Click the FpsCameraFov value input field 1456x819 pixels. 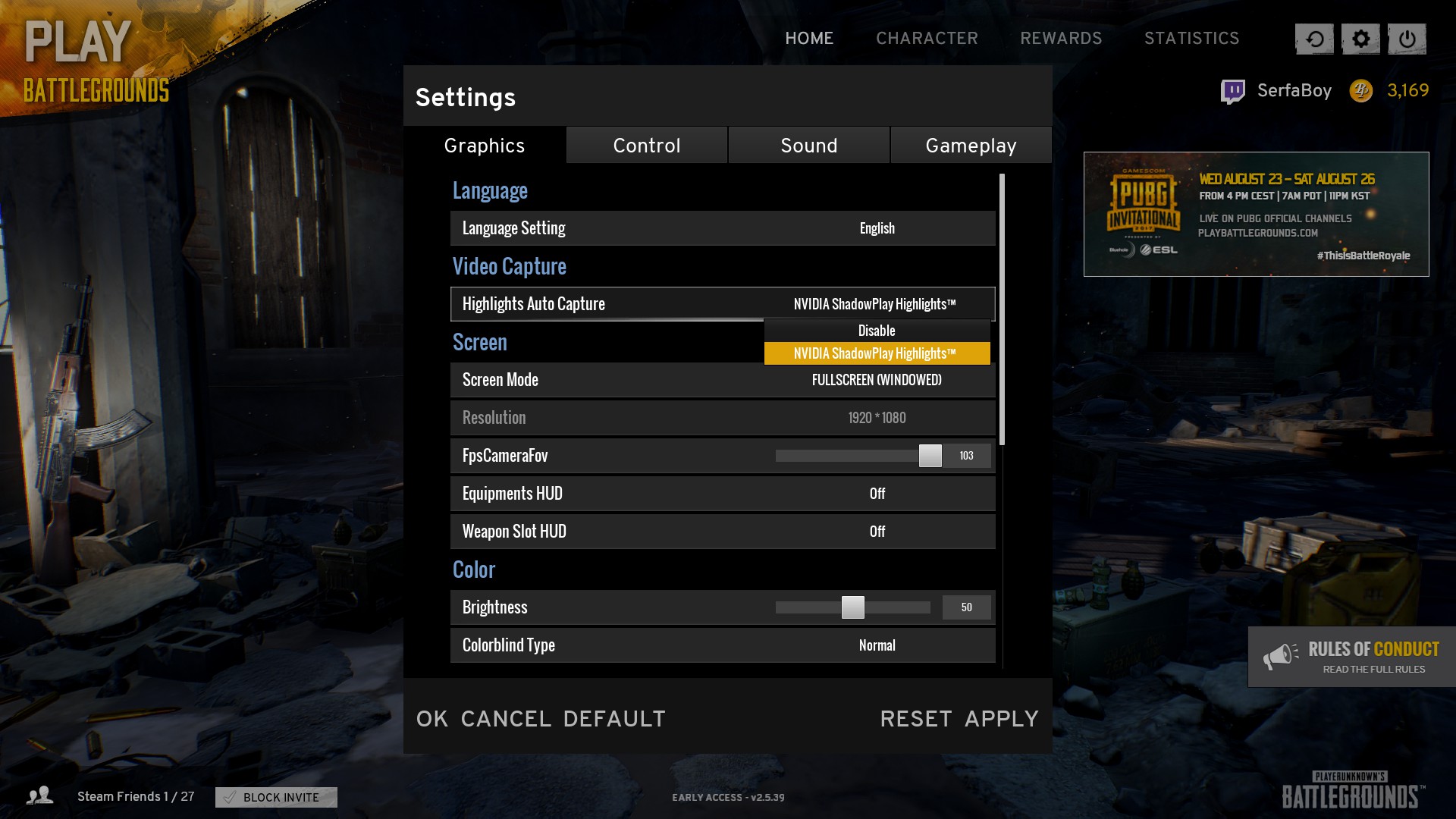[965, 455]
